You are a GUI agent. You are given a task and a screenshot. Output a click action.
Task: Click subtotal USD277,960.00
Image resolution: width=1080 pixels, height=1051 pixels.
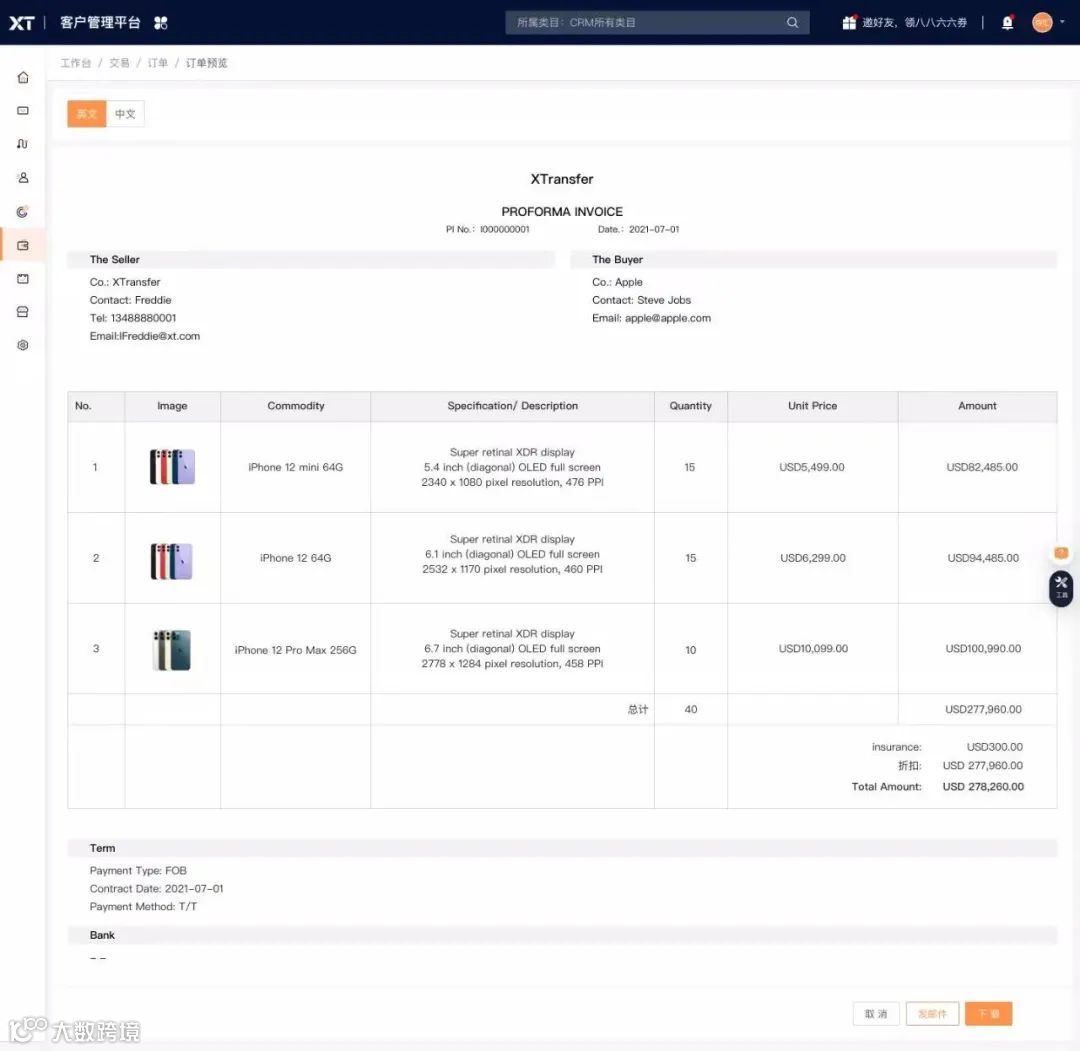point(984,709)
